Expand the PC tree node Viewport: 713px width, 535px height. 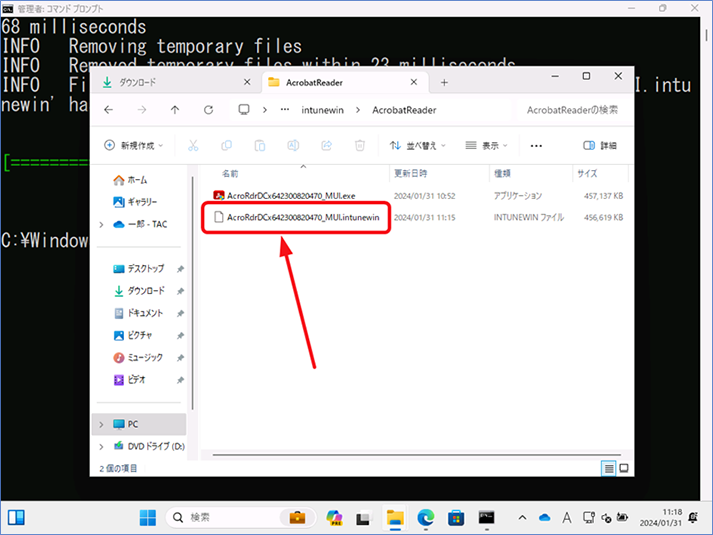click(101, 425)
